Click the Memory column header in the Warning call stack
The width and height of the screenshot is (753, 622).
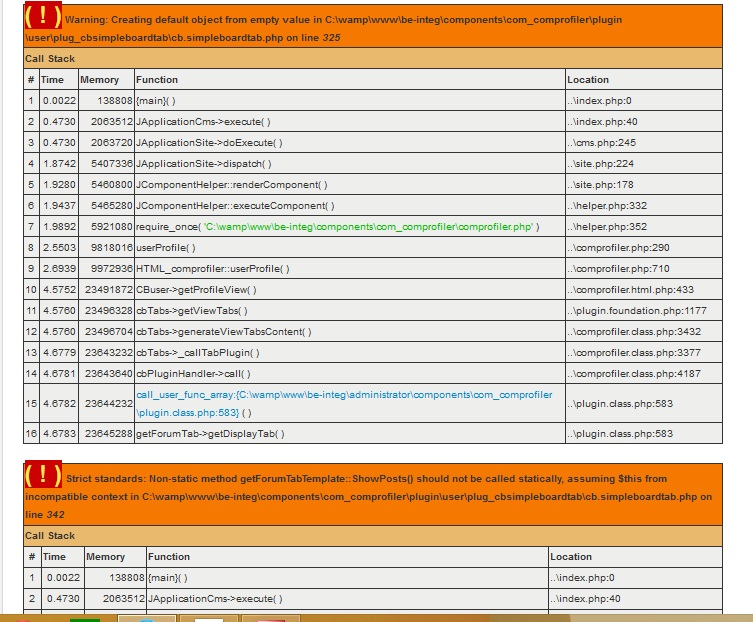99,80
